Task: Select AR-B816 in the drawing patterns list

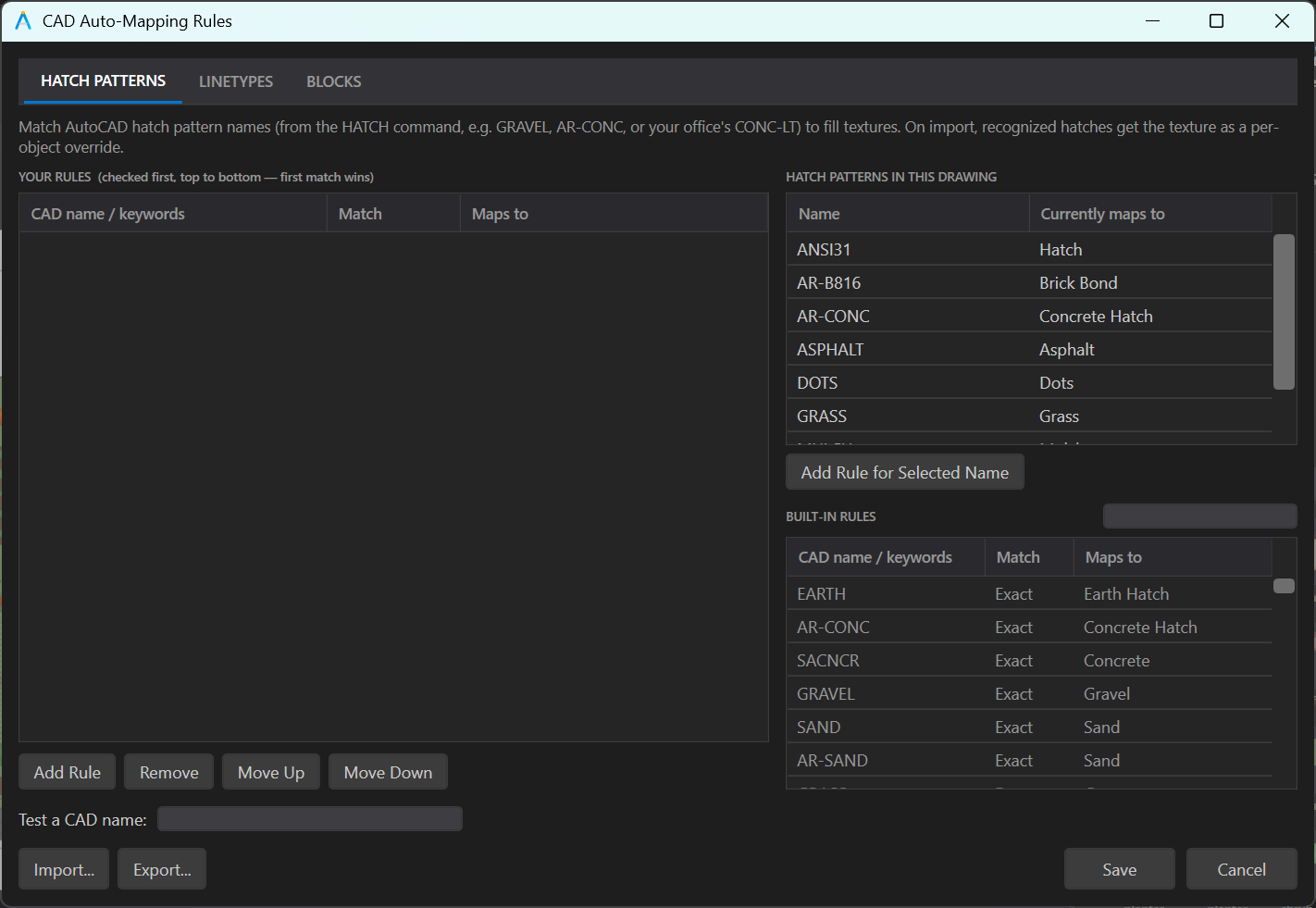Action: (x=1029, y=282)
